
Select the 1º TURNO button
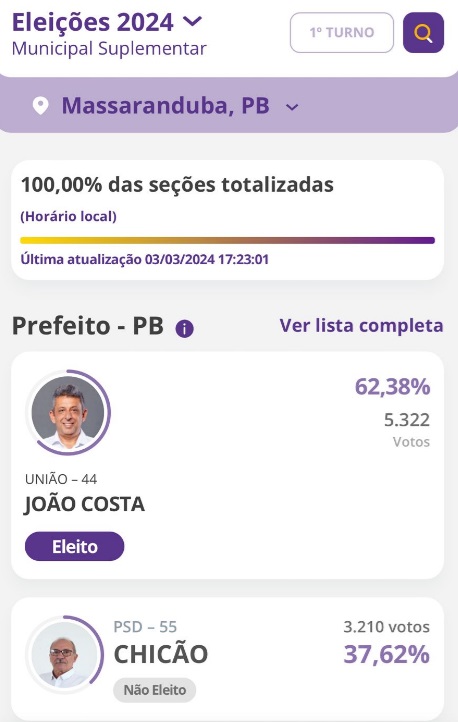click(x=342, y=33)
